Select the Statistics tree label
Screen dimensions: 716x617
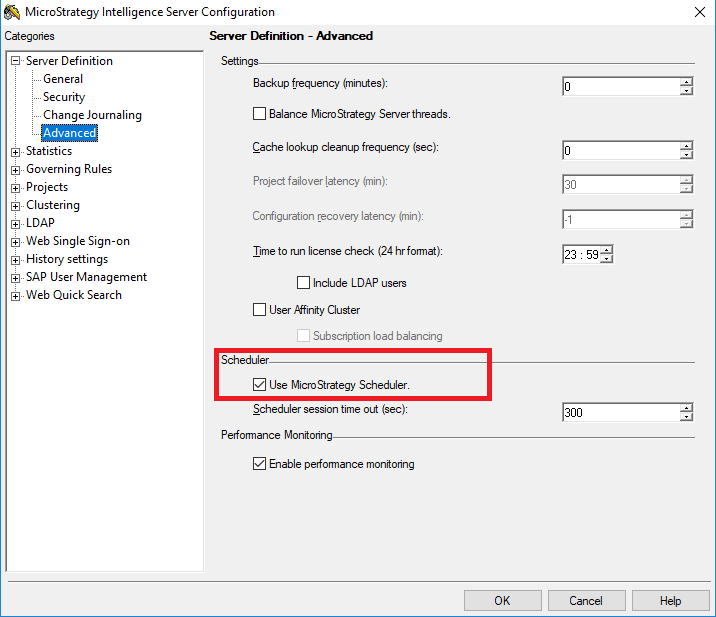(x=49, y=151)
